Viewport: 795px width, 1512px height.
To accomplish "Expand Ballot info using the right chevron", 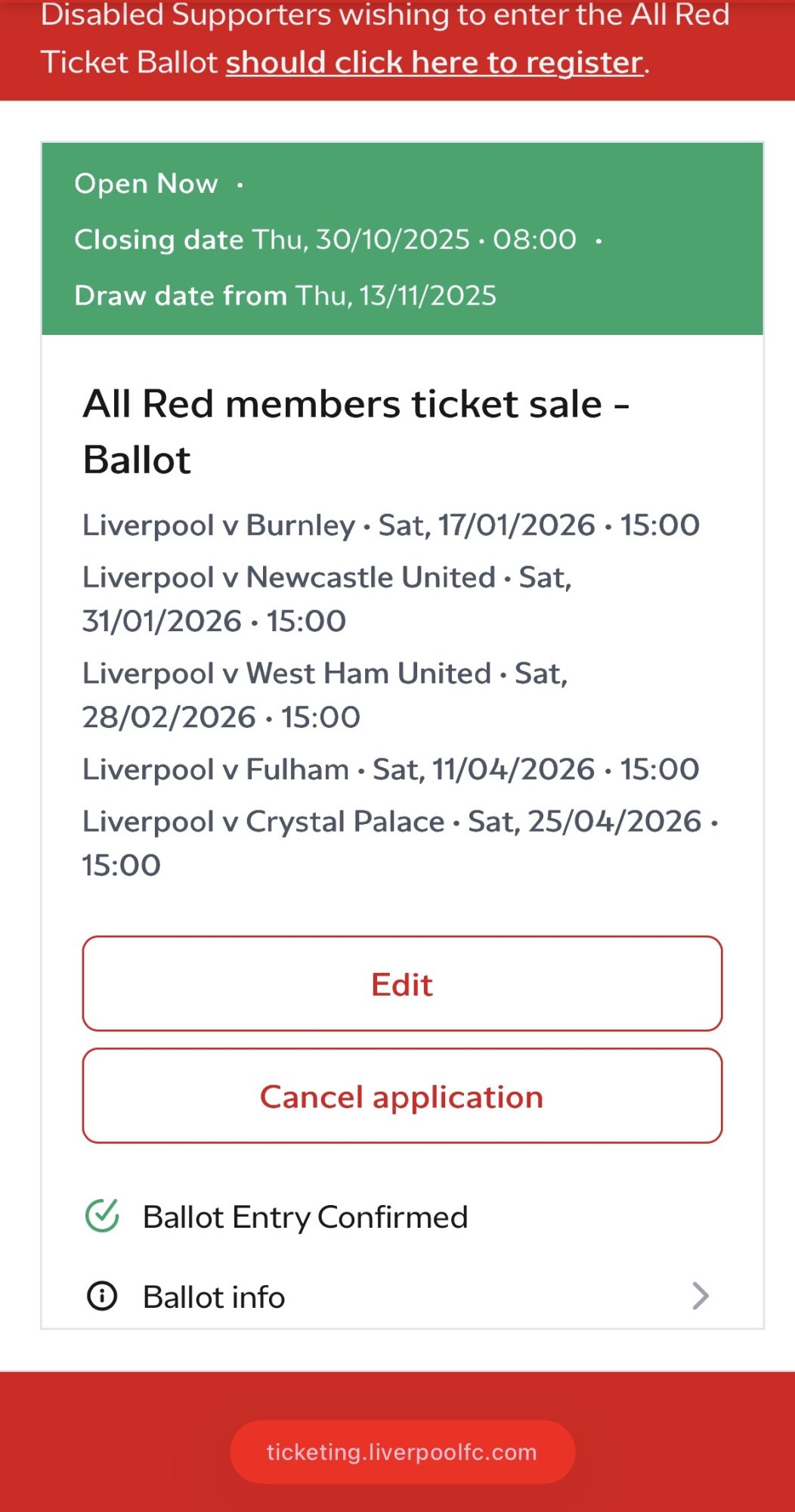I will (x=701, y=1297).
